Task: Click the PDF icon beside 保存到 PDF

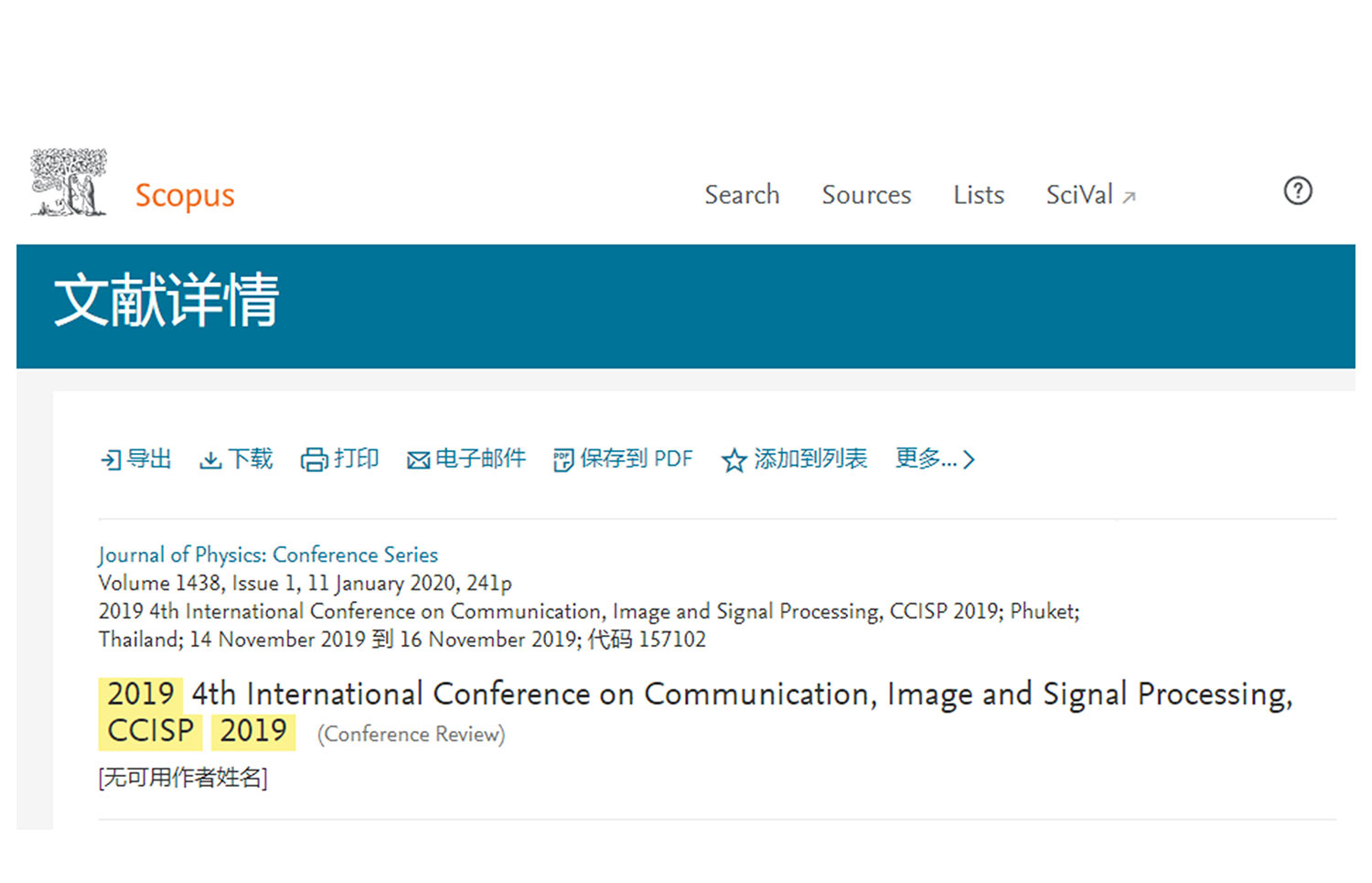Action: (x=563, y=459)
